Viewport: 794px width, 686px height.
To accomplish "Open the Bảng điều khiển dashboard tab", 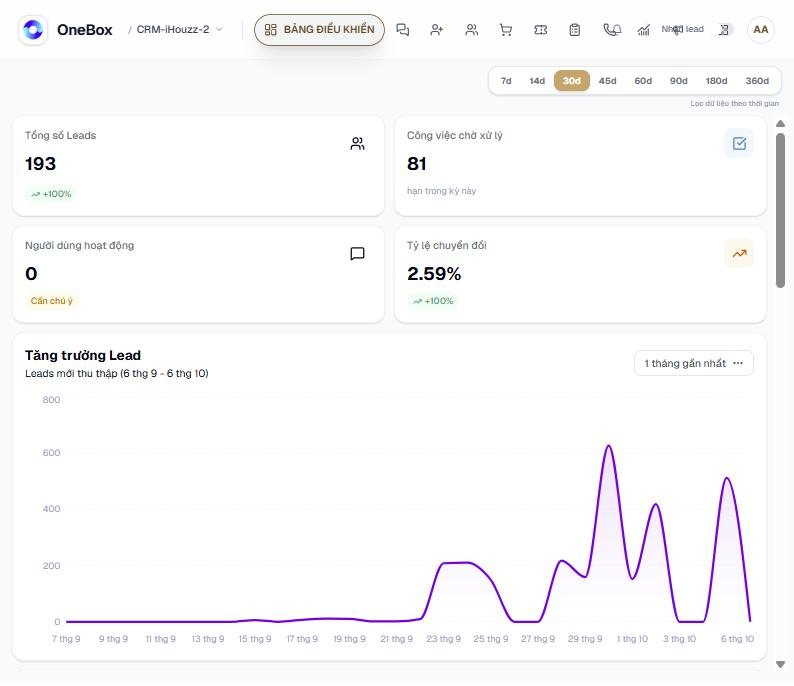I will [x=319, y=30].
